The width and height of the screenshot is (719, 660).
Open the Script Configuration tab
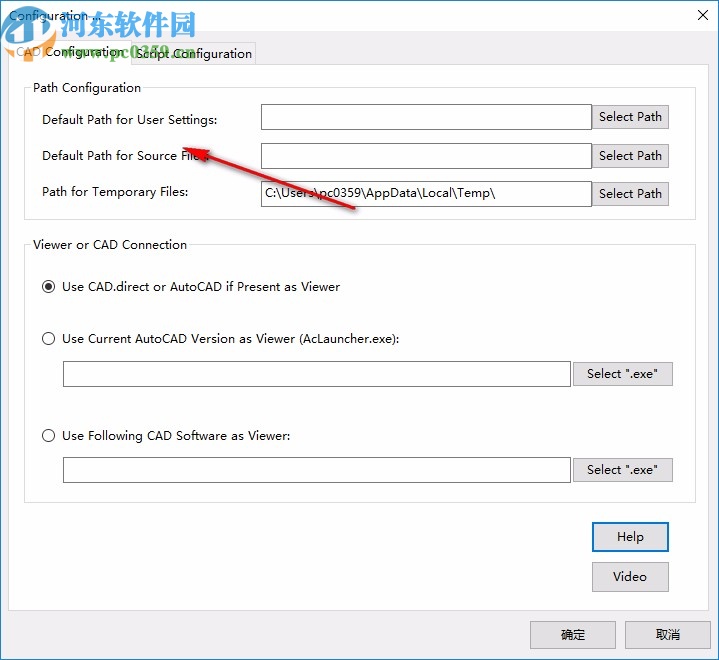194,54
